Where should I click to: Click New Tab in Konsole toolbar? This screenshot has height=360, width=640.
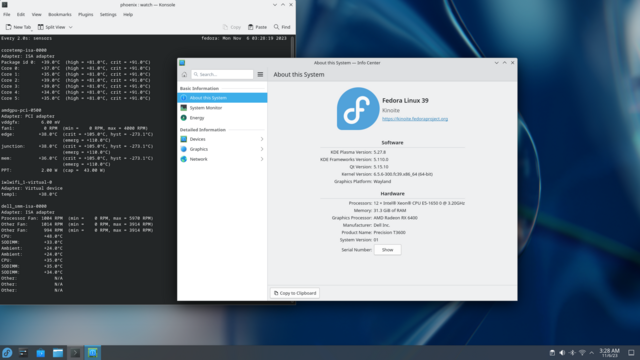(x=18, y=27)
